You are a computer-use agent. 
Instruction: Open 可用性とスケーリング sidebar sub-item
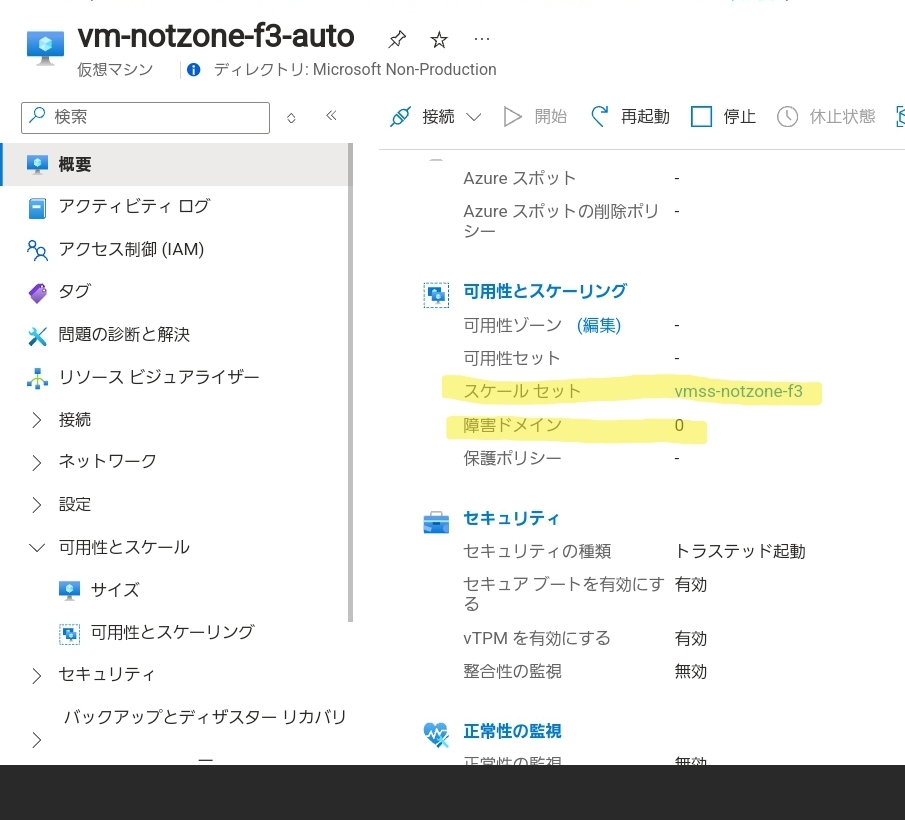(174, 632)
